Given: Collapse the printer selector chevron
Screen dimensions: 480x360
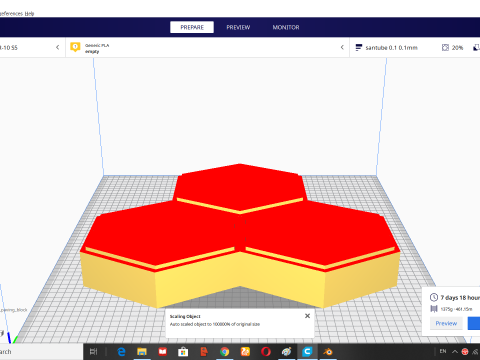Looking at the screenshot, I should 57,47.
